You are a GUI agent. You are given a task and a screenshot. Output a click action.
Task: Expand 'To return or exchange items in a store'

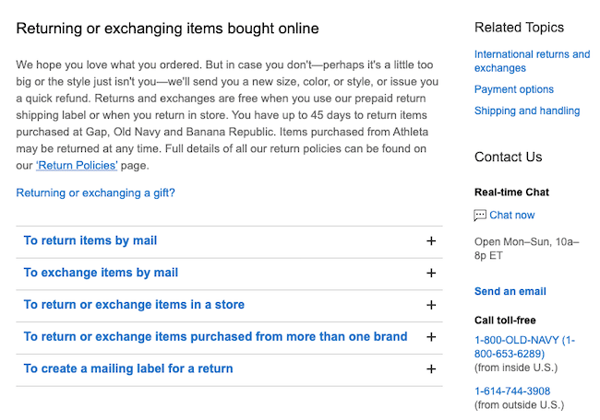coord(134,305)
